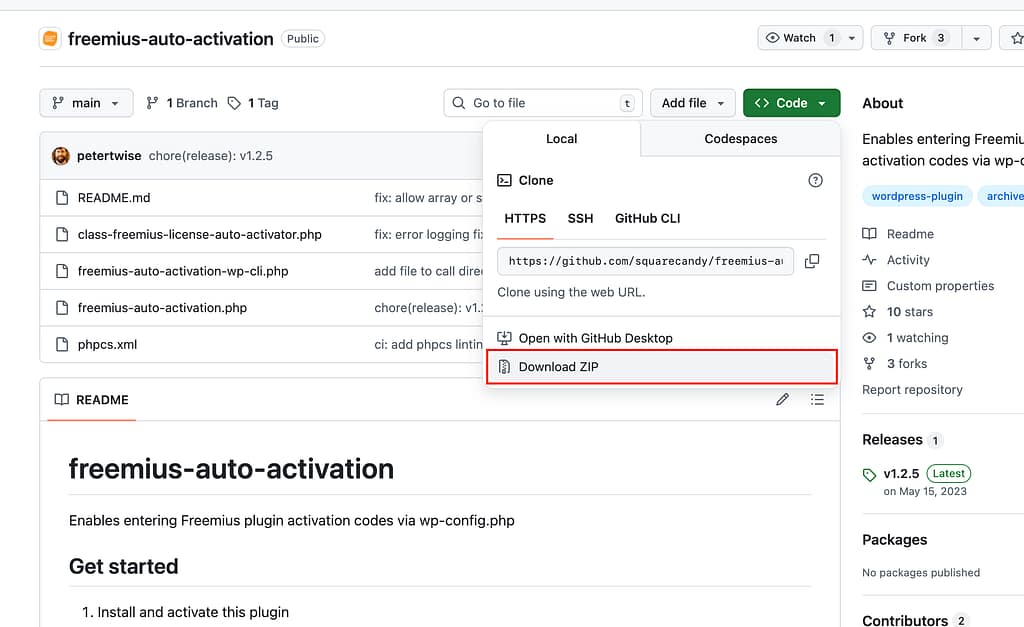Click the commit message 'fix: allow array or s'
The width and height of the screenshot is (1024, 627).
tap(428, 197)
